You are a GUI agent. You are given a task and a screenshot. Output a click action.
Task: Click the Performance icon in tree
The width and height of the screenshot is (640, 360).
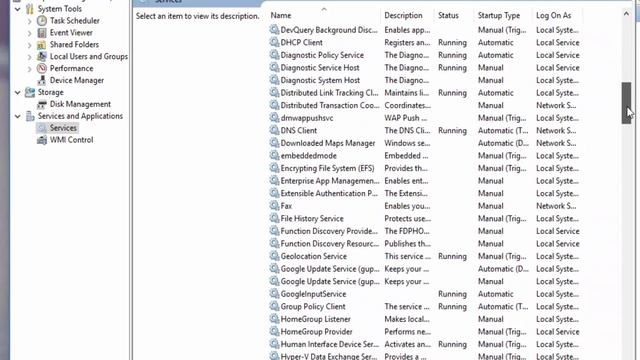tap(42, 68)
